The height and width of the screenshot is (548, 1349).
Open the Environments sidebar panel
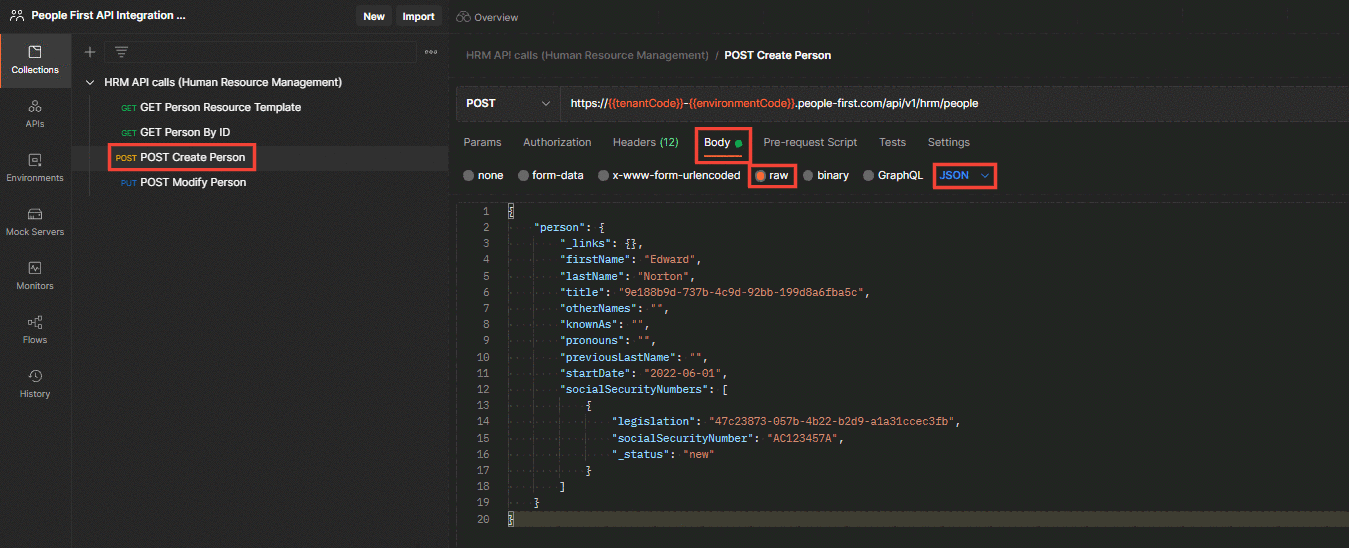point(35,168)
